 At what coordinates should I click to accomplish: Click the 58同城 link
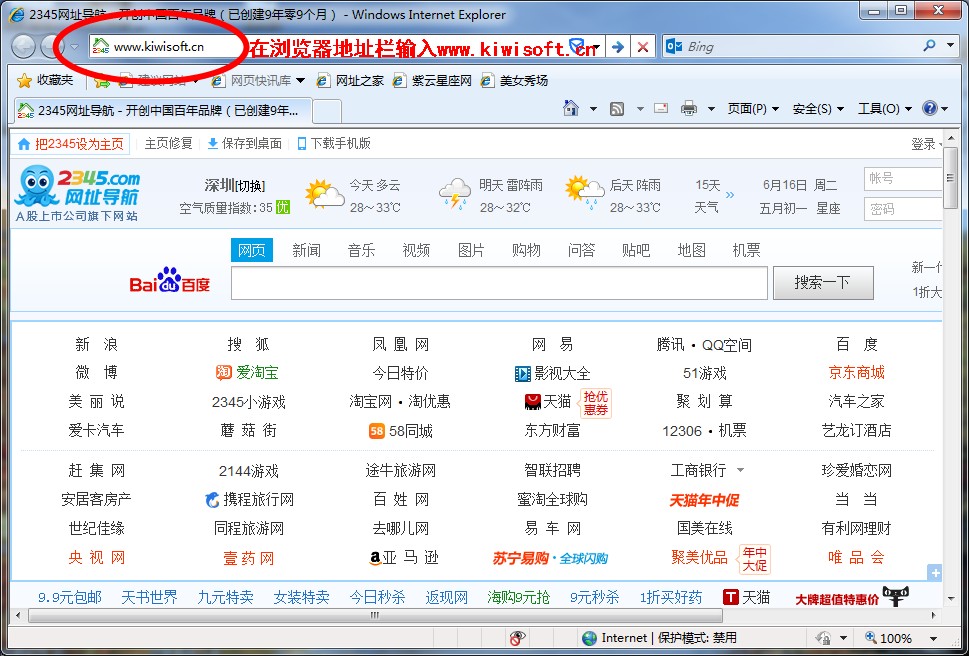tap(400, 431)
